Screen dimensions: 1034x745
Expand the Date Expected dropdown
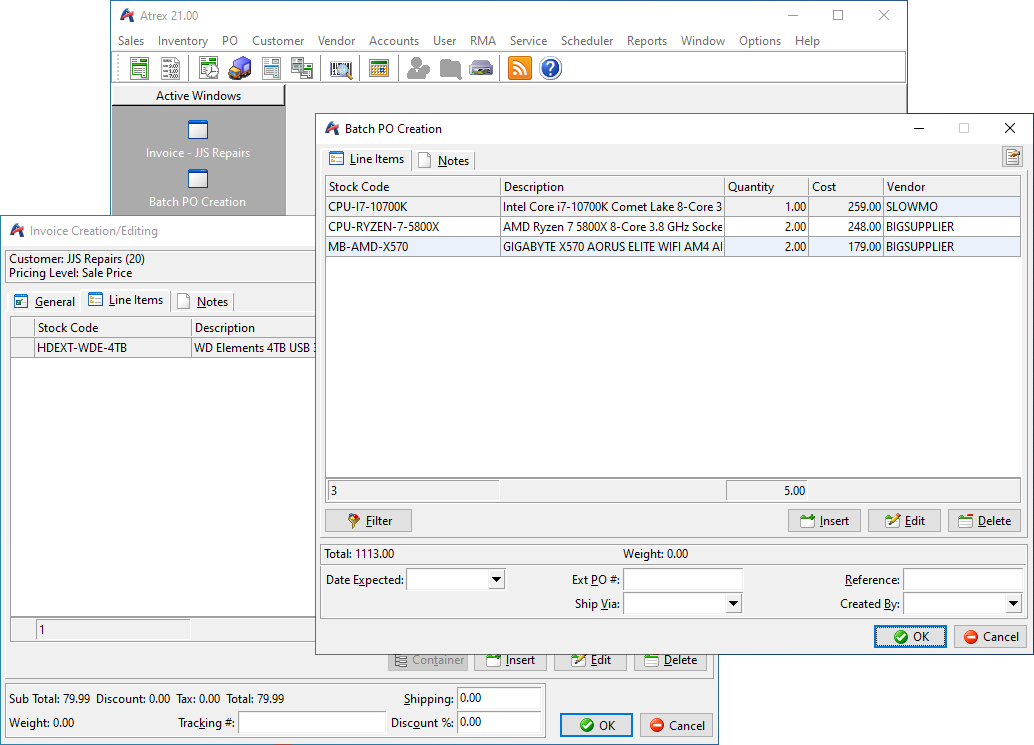[496, 580]
